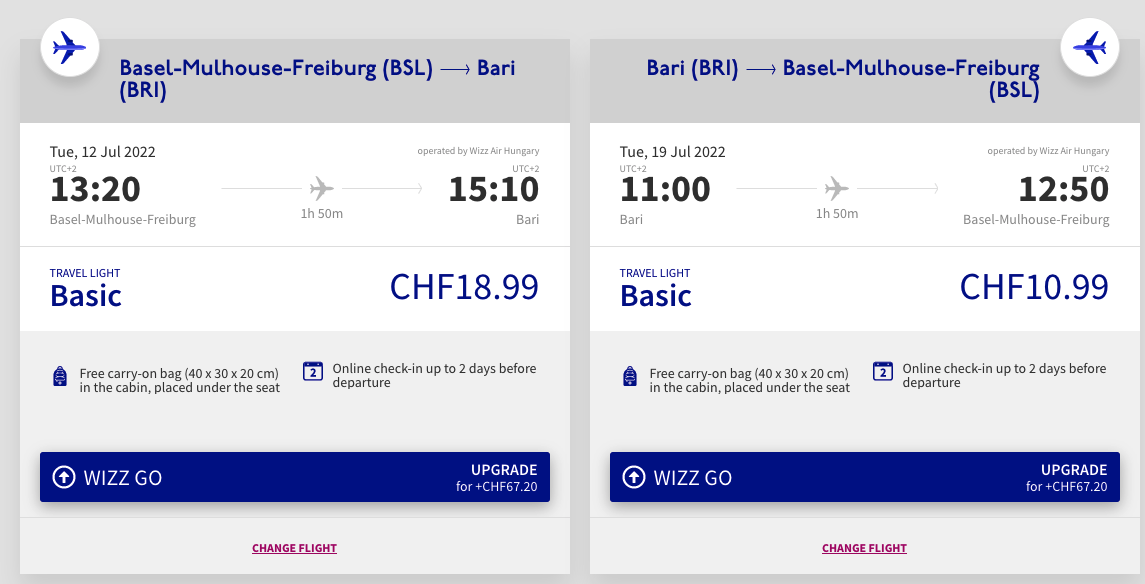Click the carry-on bag icon for the return flight

629,376
